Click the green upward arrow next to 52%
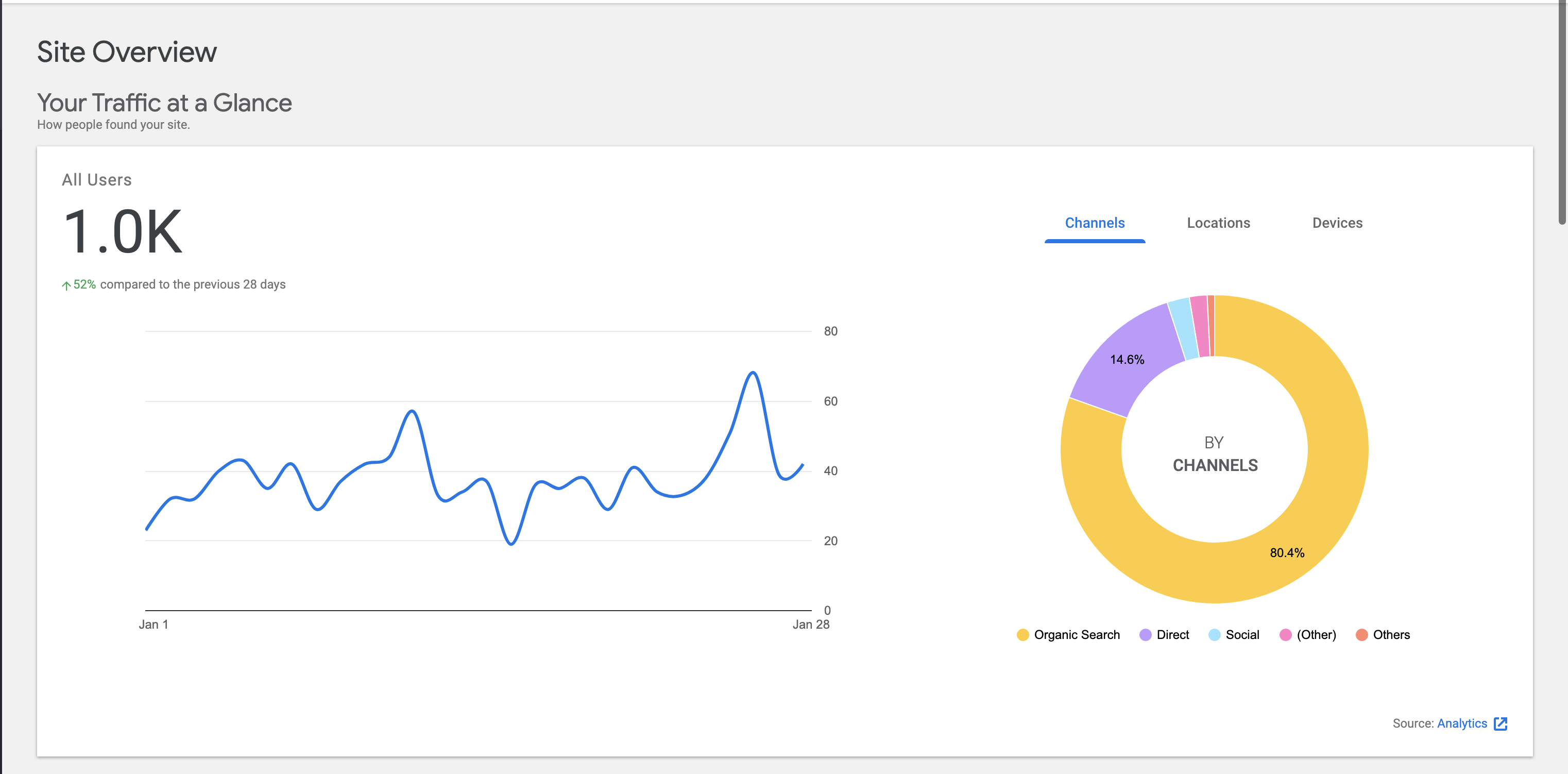 tap(66, 284)
